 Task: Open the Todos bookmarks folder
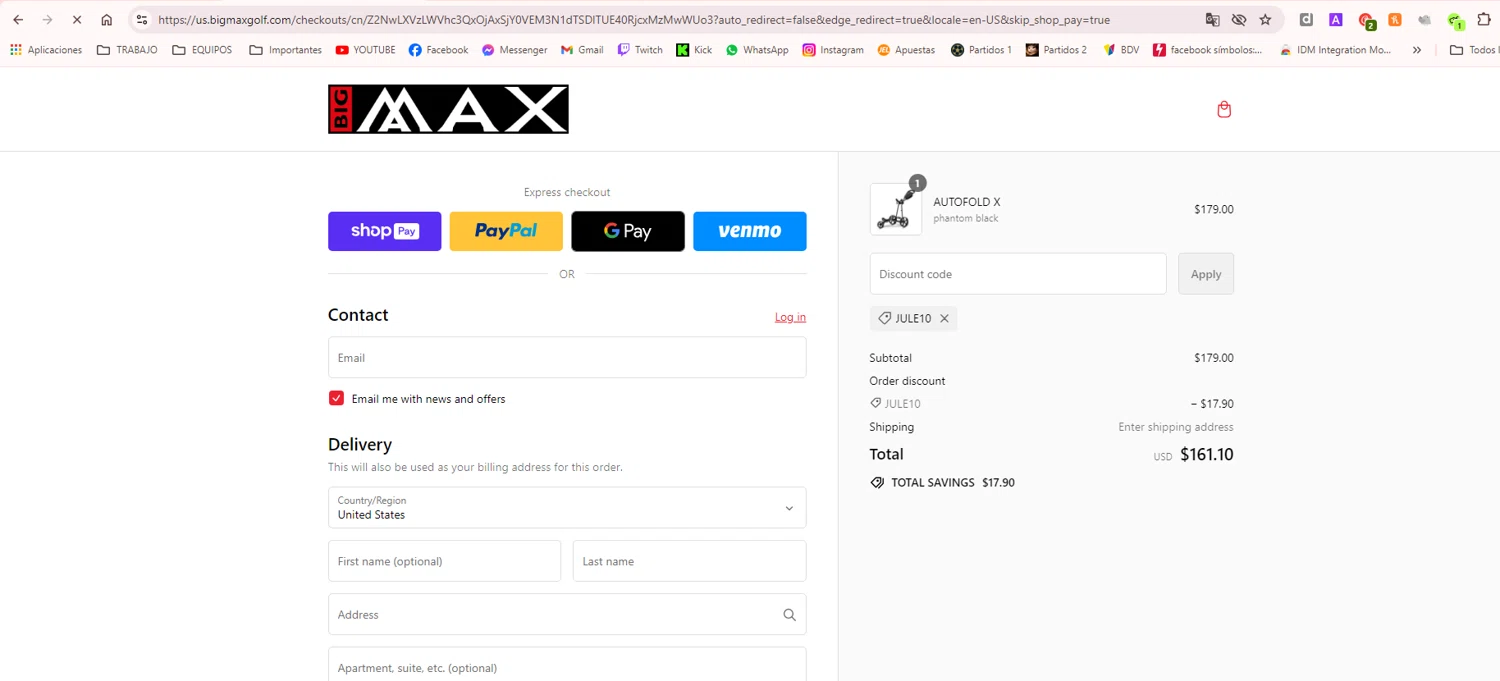[1474, 49]
